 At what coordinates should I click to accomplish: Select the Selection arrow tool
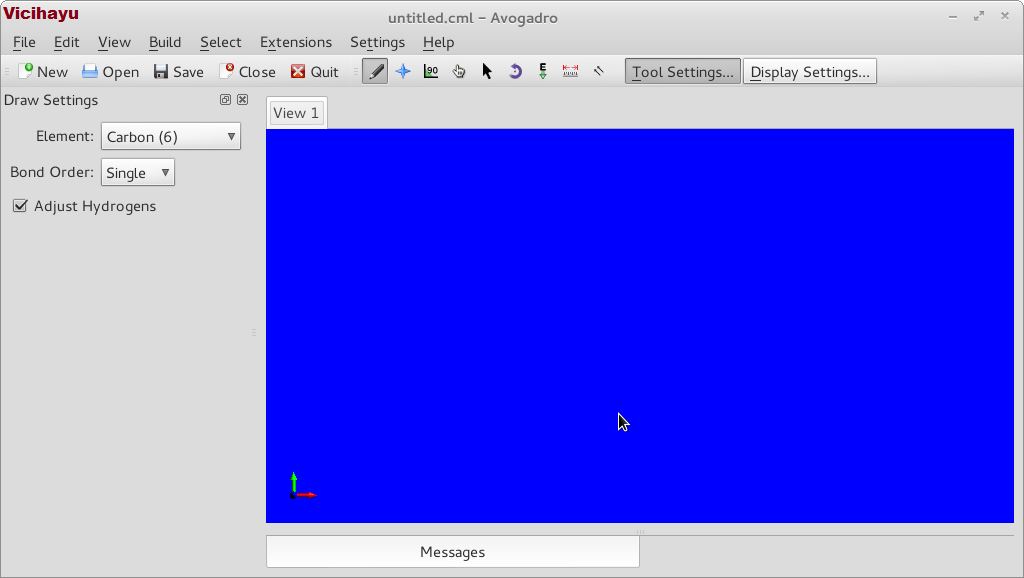(487, 71)
